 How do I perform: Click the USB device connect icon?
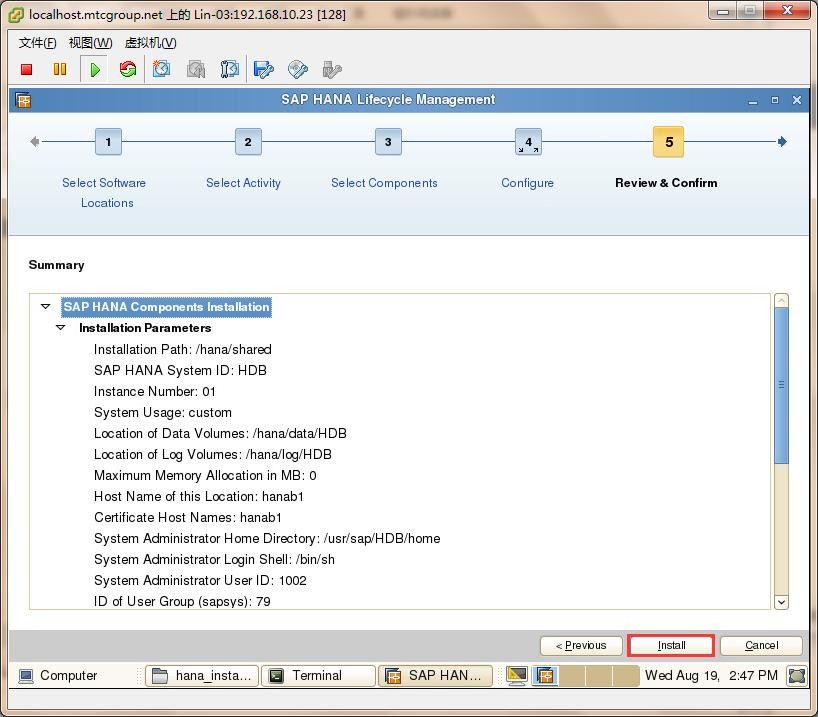click(331, 69)
